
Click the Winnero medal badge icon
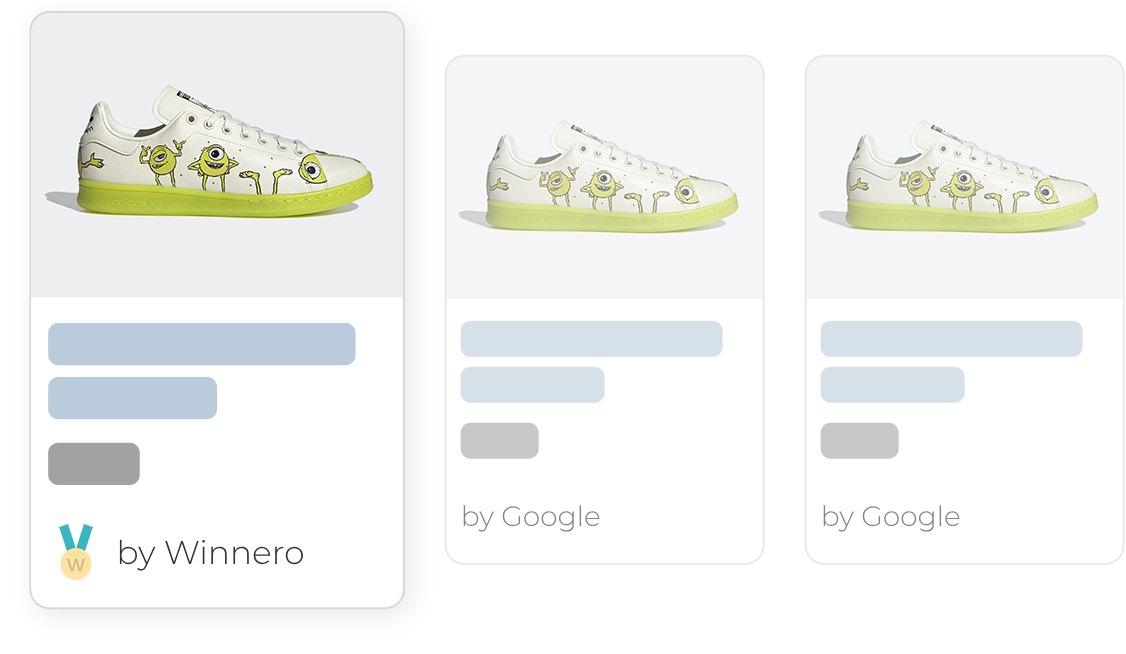click(75, 551)
